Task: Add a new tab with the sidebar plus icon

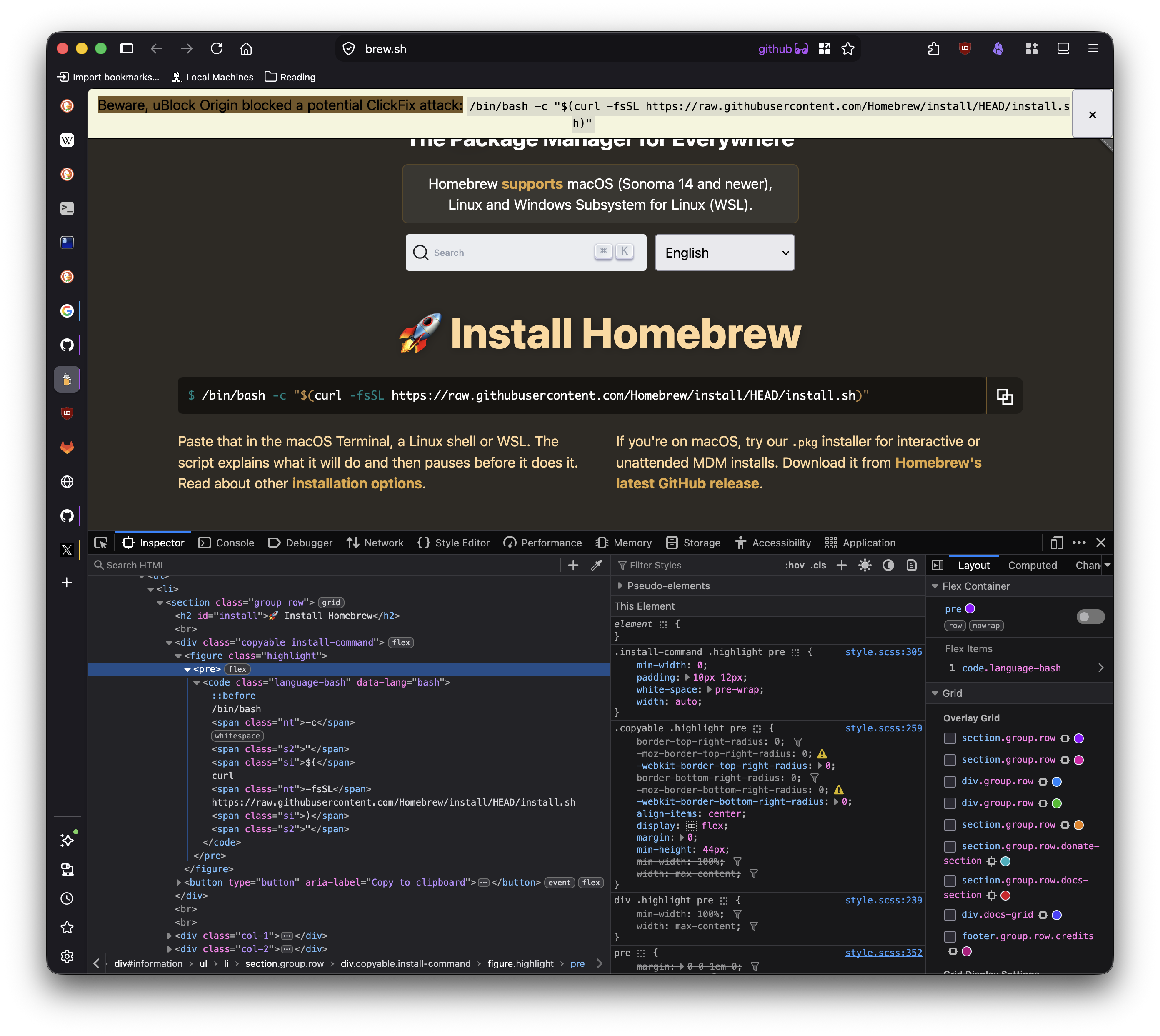Action: (x=67, y=582)
